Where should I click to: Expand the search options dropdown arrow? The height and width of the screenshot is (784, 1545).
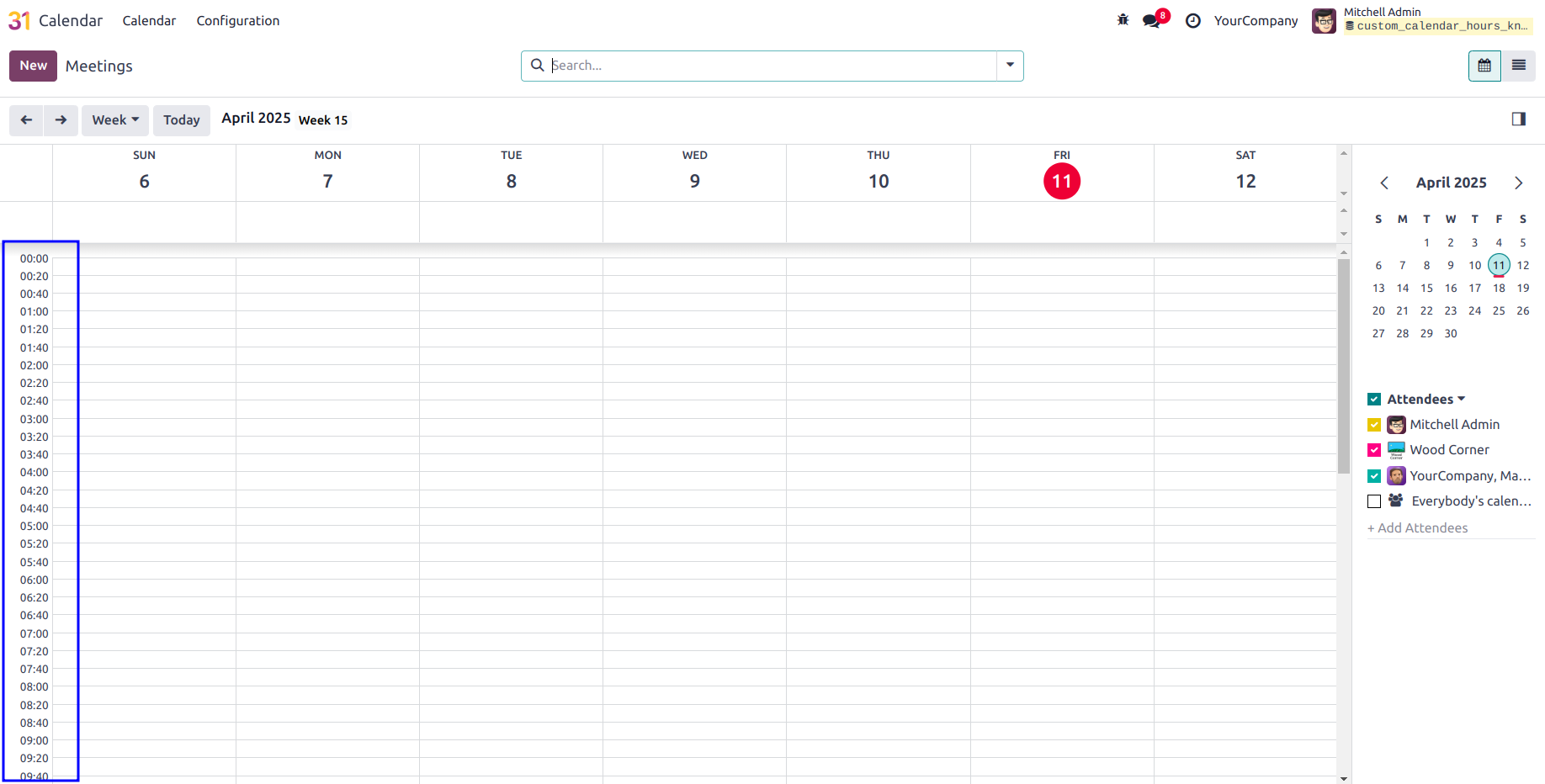[1010, 66]
